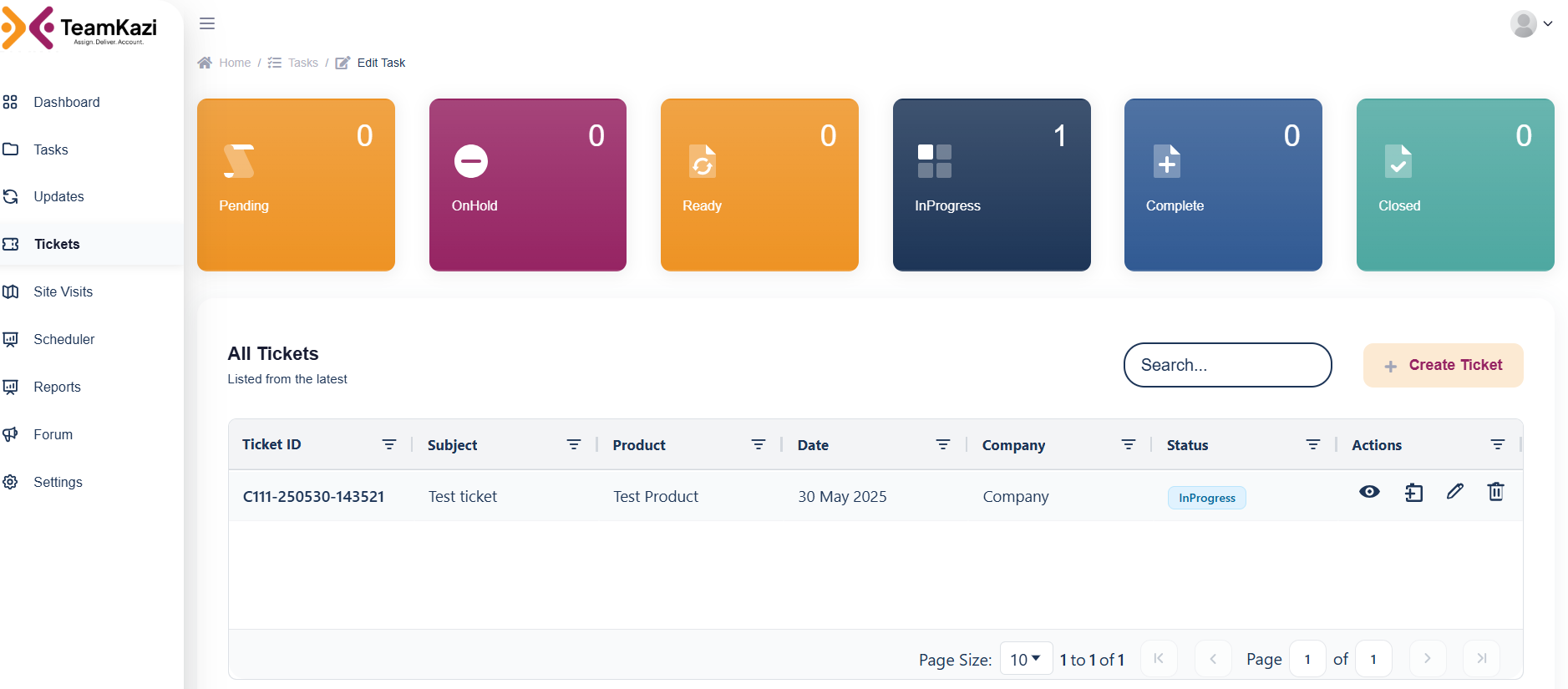
Task: Focus the ticket Search field
Action: point(1227,365)
